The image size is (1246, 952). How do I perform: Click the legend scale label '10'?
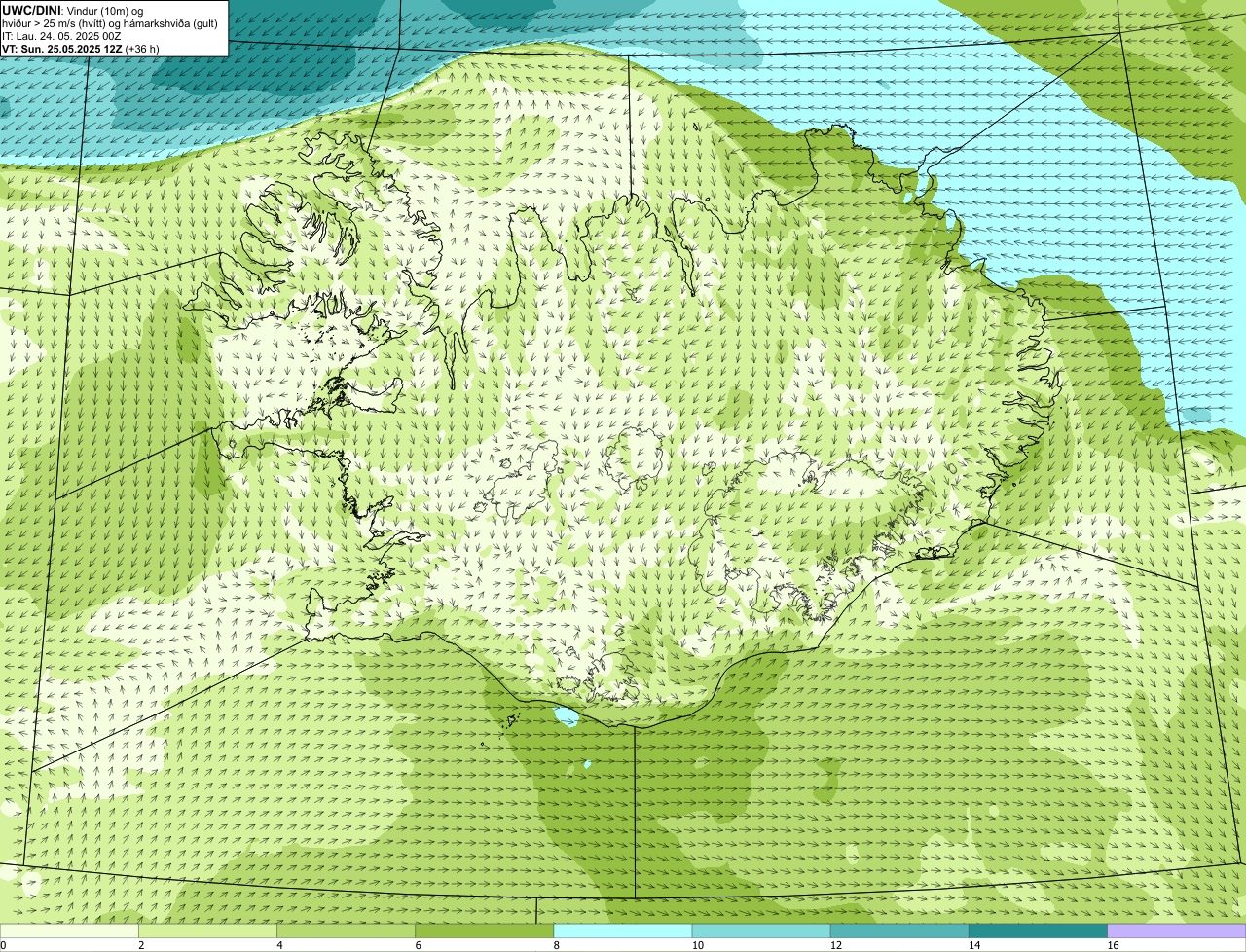[x=697, y=945]
